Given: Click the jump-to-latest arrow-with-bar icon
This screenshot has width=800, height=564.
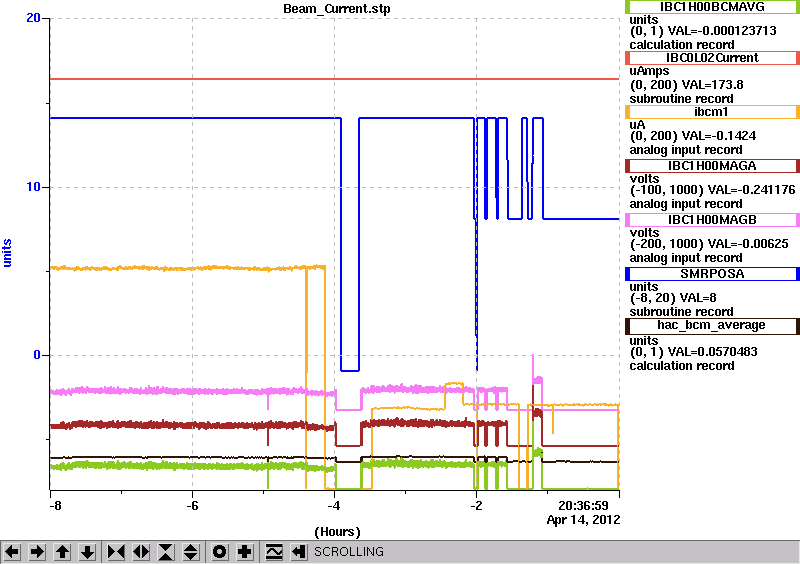Looking at the screenshot, I should (299, 552).
